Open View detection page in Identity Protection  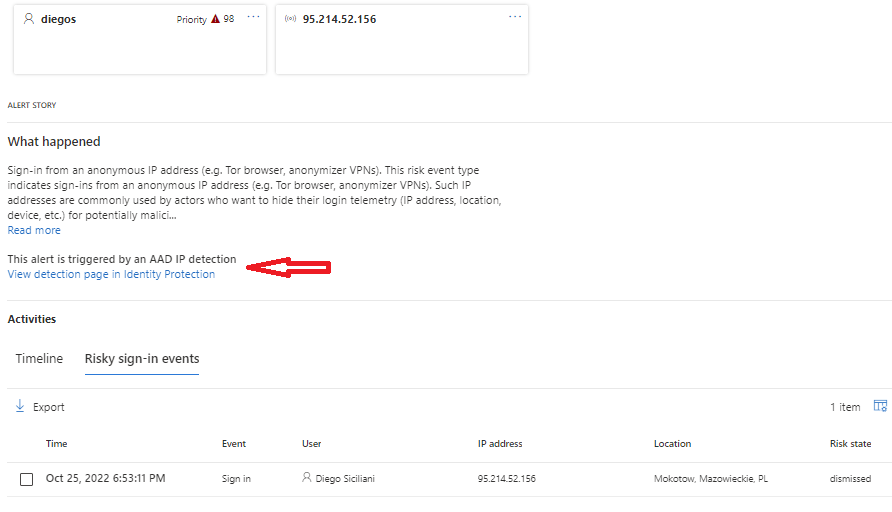click(x=111, y=274)
